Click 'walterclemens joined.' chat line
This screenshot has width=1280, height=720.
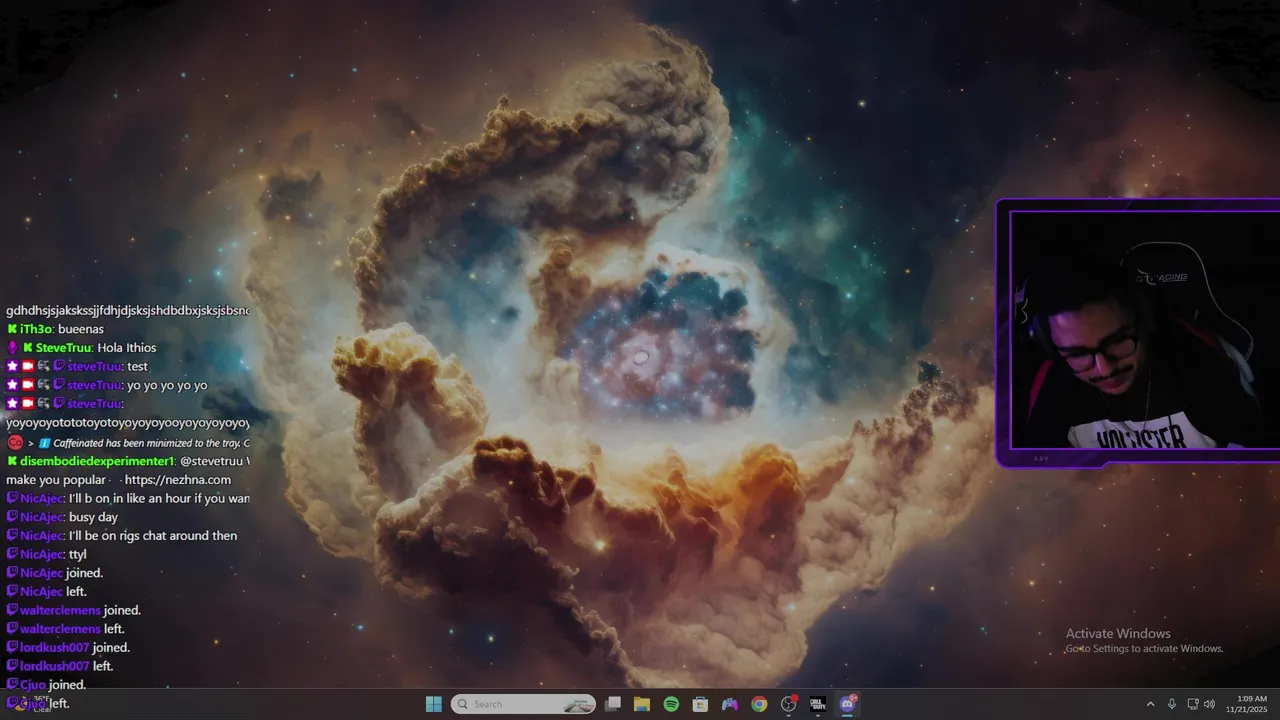click(74, 610)
